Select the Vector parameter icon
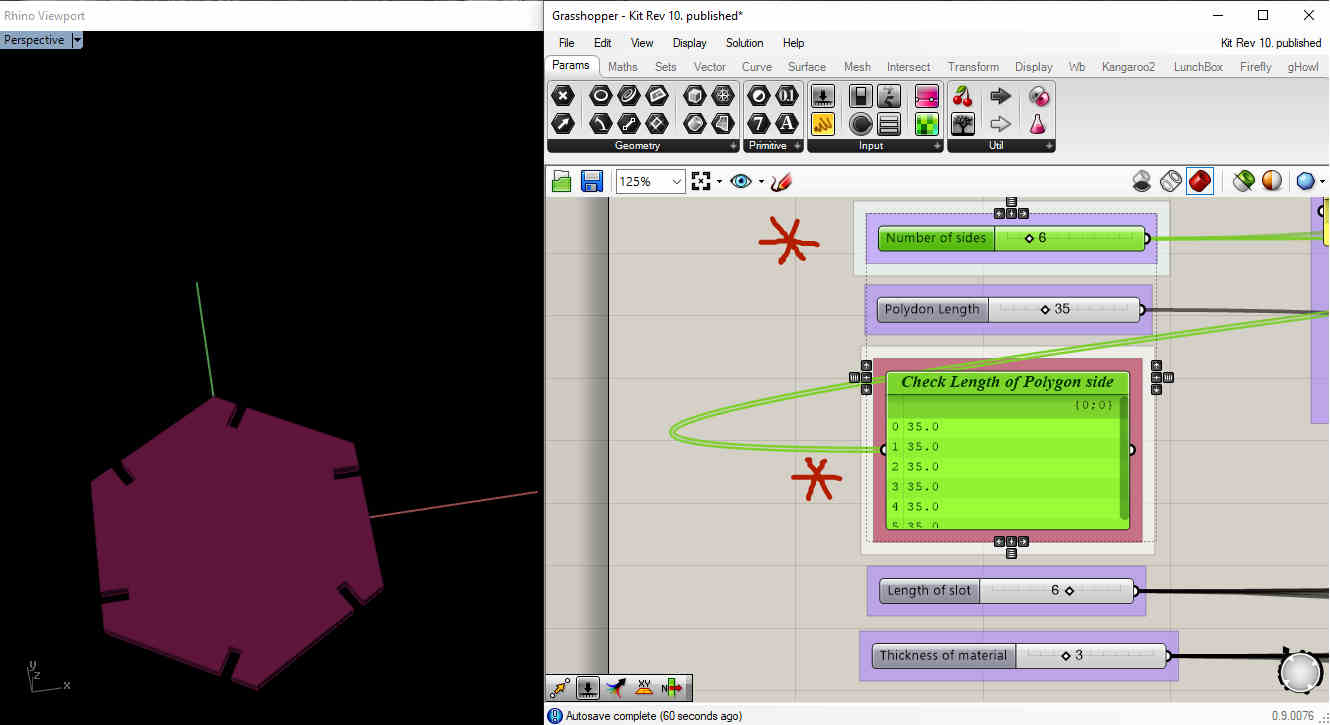The height and width of the screenshot is (725, 1330). (x=563, y=124)
